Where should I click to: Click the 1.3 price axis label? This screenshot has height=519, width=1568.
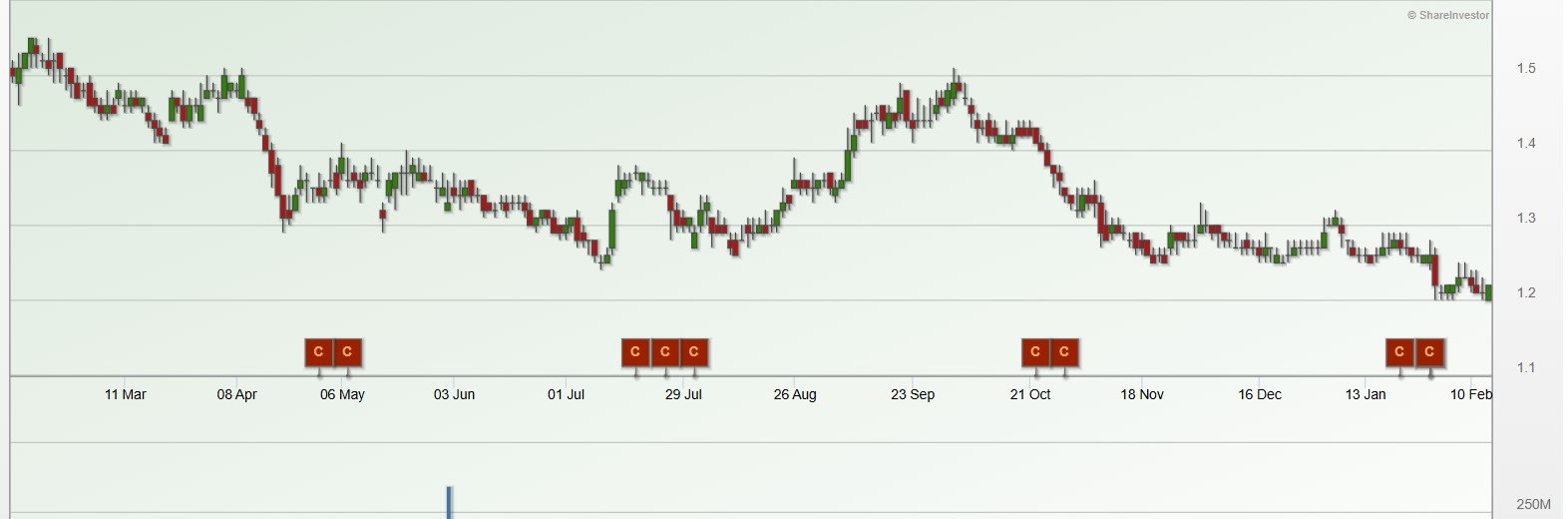tap(1526, 219)
